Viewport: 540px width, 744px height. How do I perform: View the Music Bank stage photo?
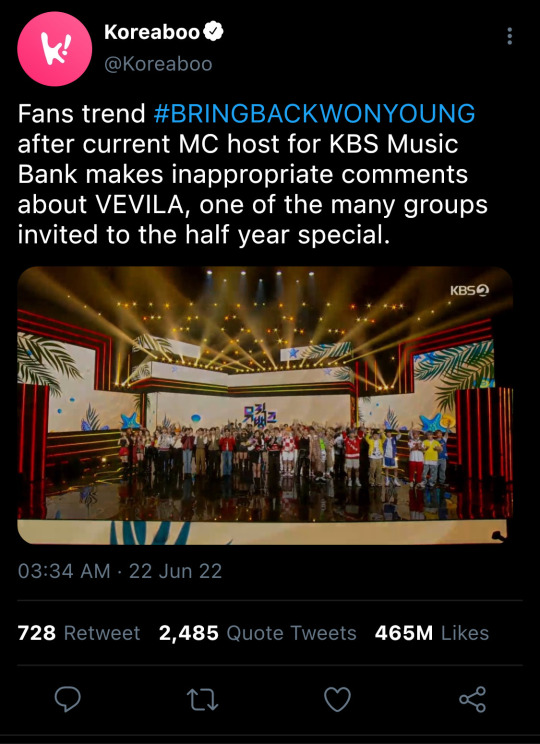pyautogui.click(x=265, y=406)
